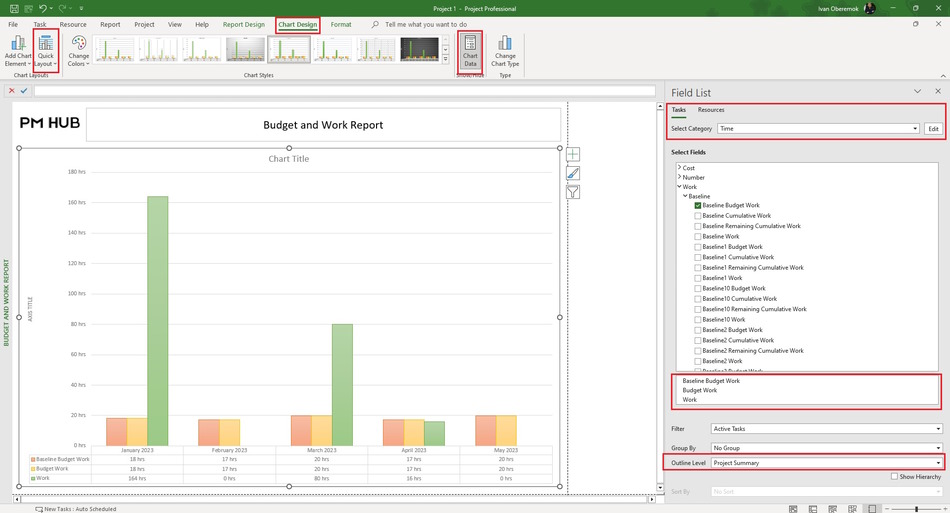Enable the Show Hierarchy checkbox

894,477
